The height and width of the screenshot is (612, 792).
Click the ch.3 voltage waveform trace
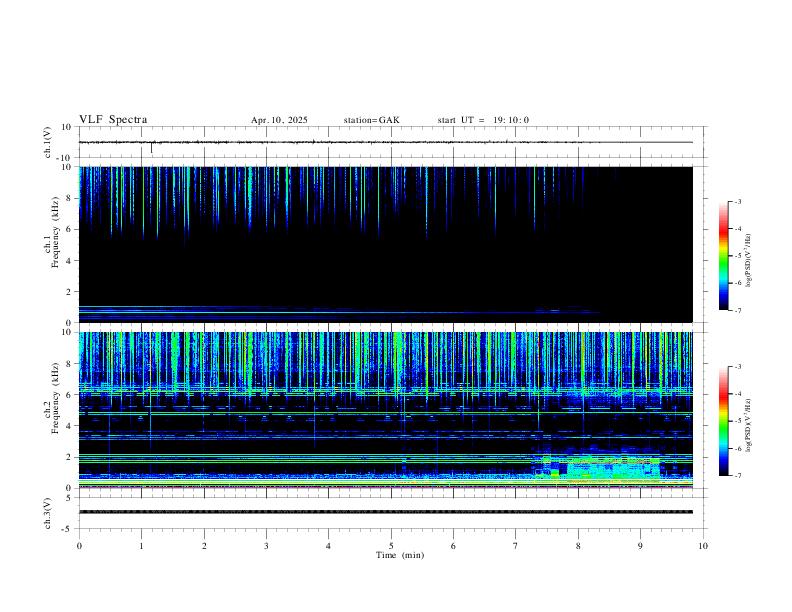(x=386, y=512)
